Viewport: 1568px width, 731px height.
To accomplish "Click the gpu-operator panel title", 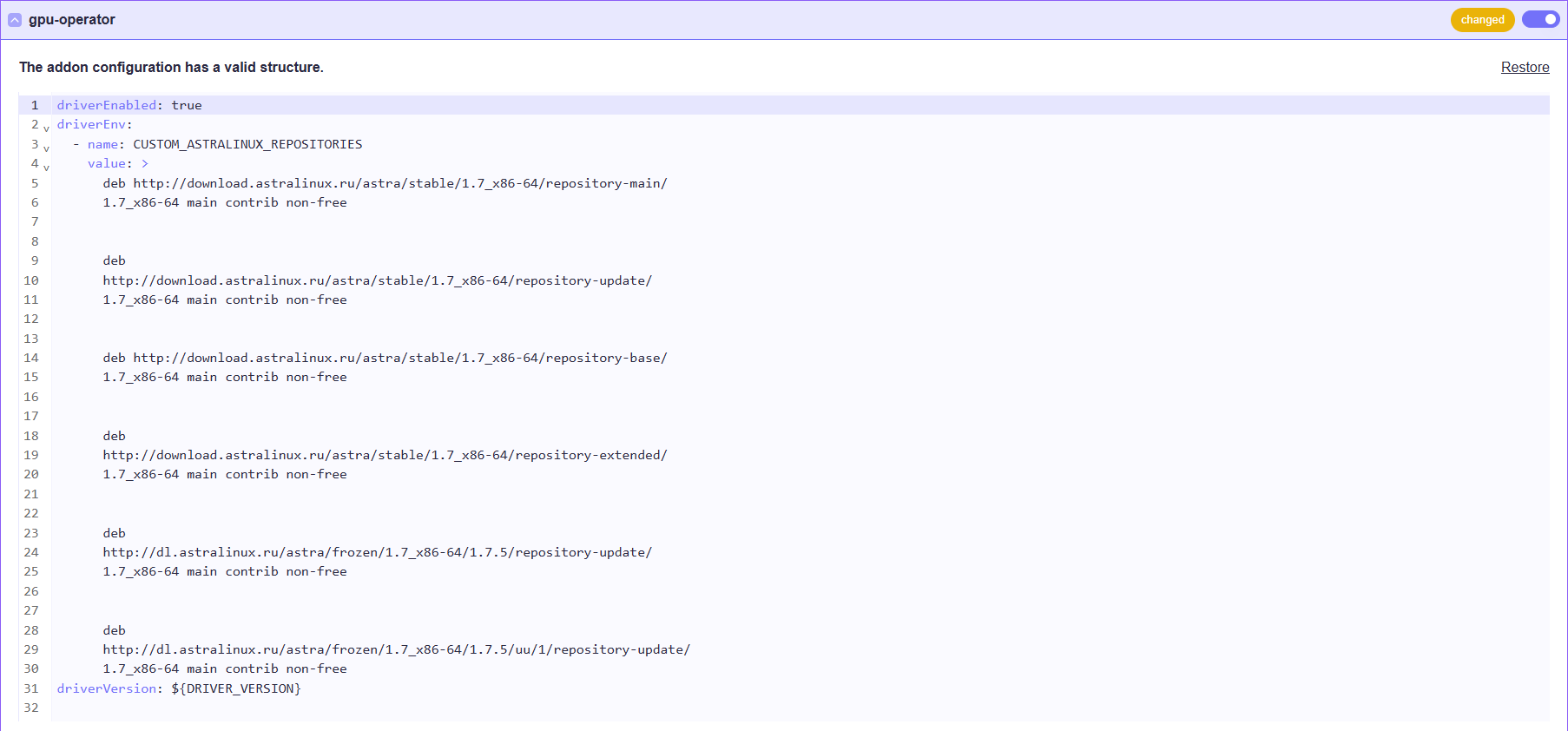I will pos(71,20).
